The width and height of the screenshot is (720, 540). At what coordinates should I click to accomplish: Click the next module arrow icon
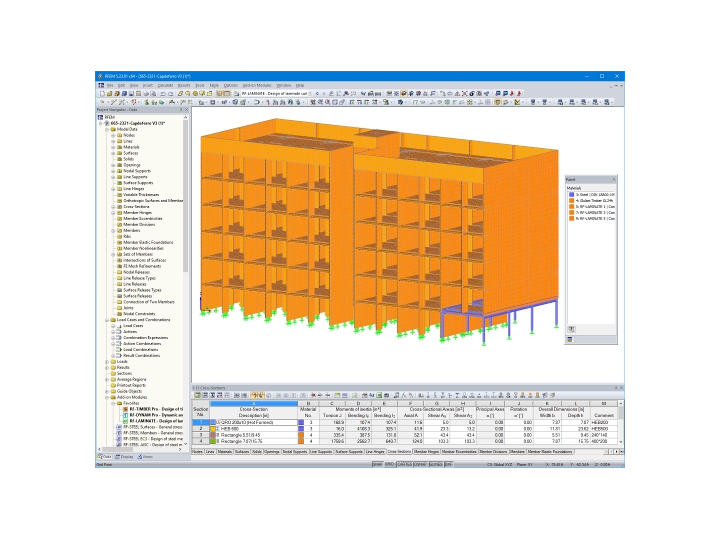click(323, 93)
